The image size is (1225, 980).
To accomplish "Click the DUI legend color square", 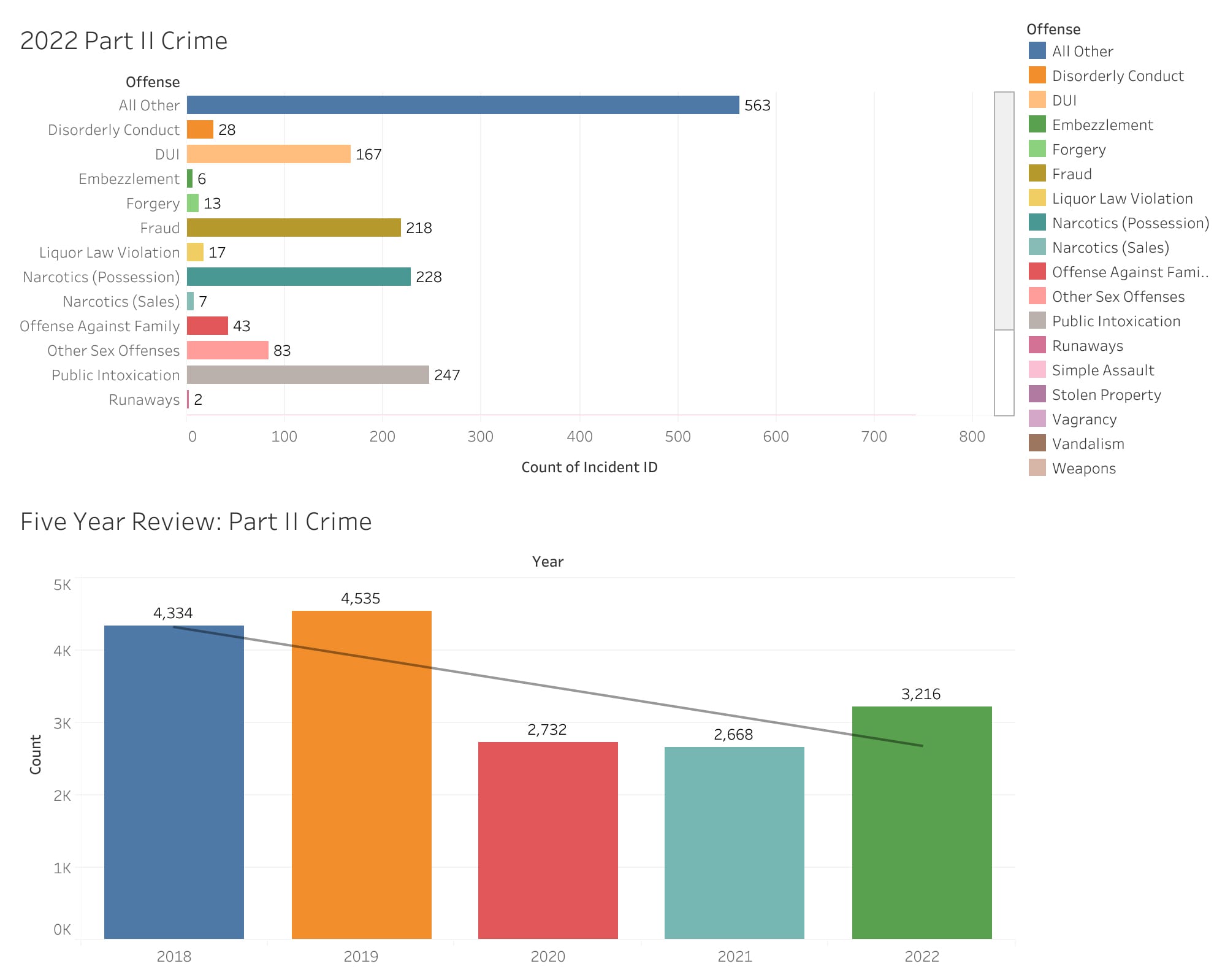I will [x=1037, y=100].
